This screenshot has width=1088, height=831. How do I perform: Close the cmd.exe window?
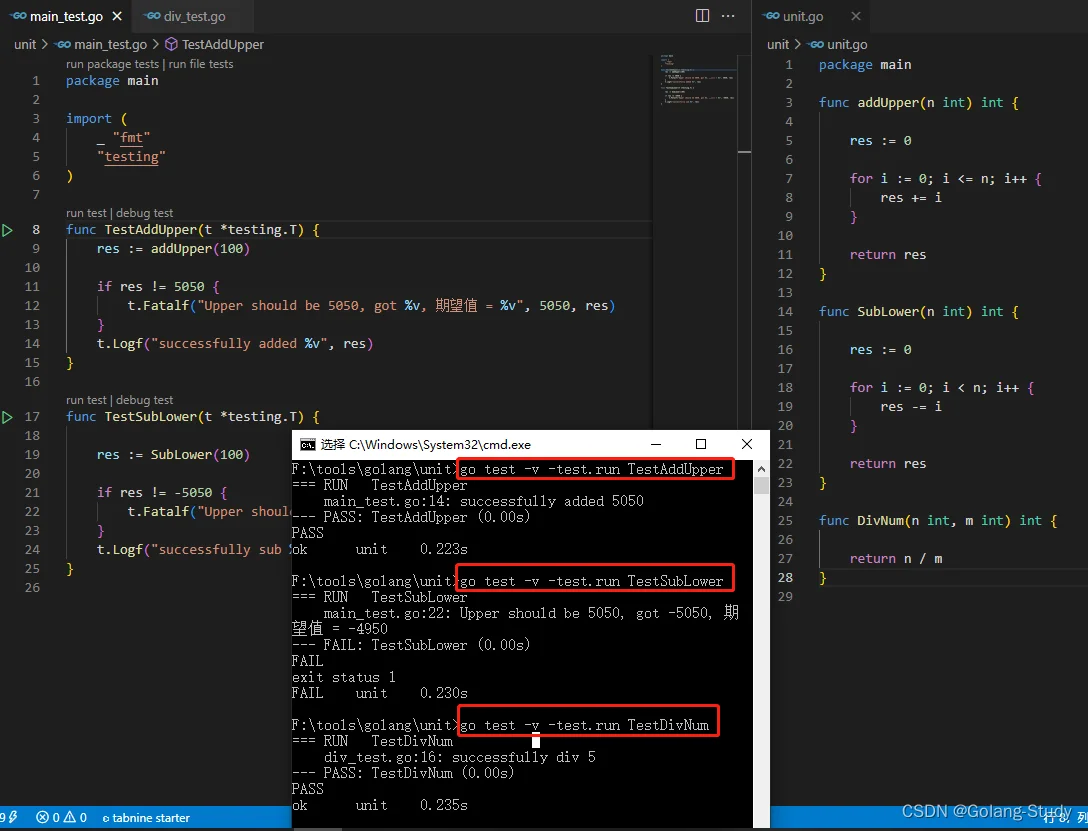(x=747, y=445)
